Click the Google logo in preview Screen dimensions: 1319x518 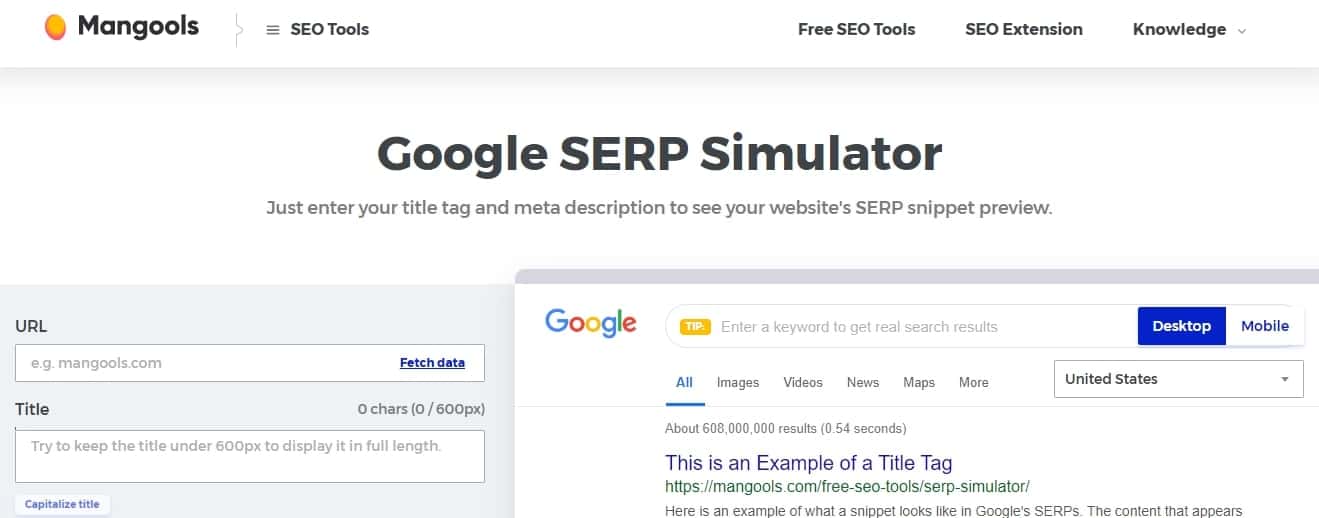591,323
